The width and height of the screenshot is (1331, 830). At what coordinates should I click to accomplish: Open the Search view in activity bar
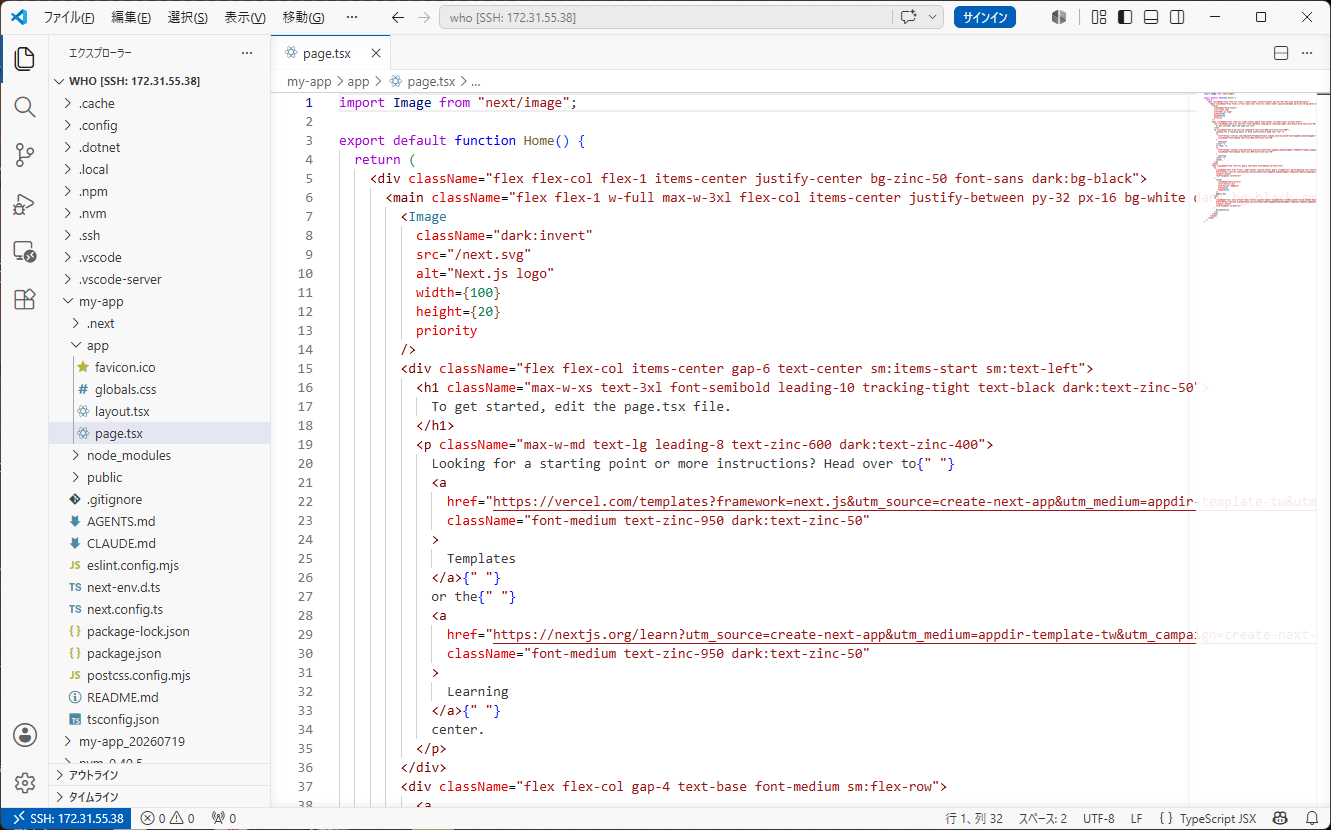24,107
